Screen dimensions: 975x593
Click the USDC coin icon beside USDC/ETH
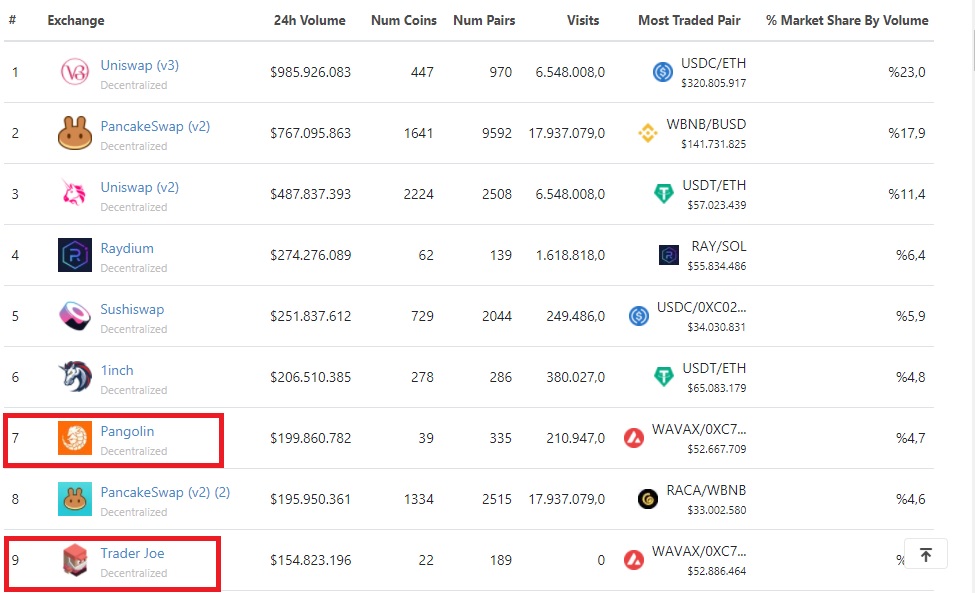[663, 72]
